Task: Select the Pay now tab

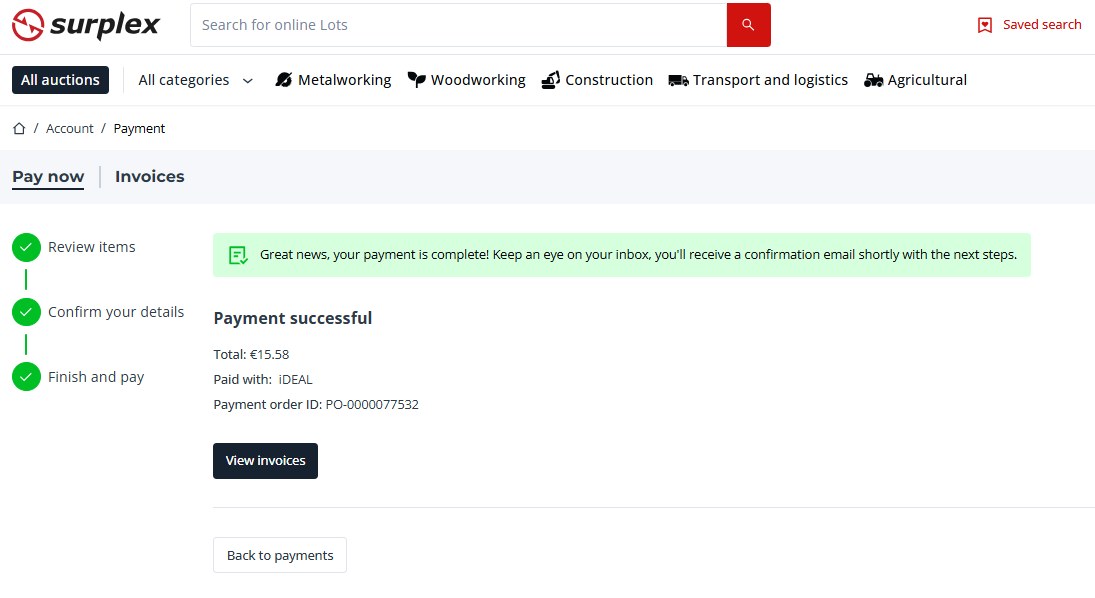Action: click(x=48, y=177)
